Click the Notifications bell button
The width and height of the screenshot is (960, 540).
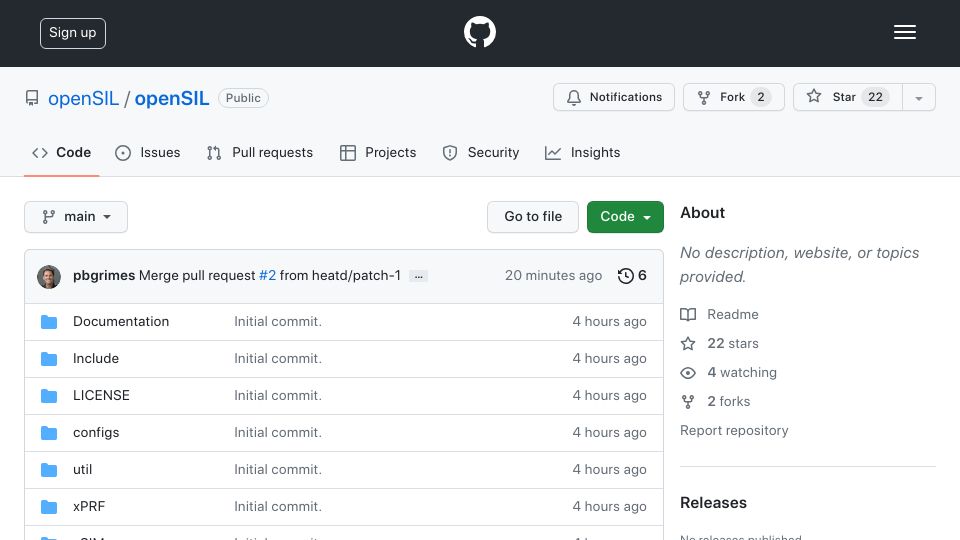613,97
